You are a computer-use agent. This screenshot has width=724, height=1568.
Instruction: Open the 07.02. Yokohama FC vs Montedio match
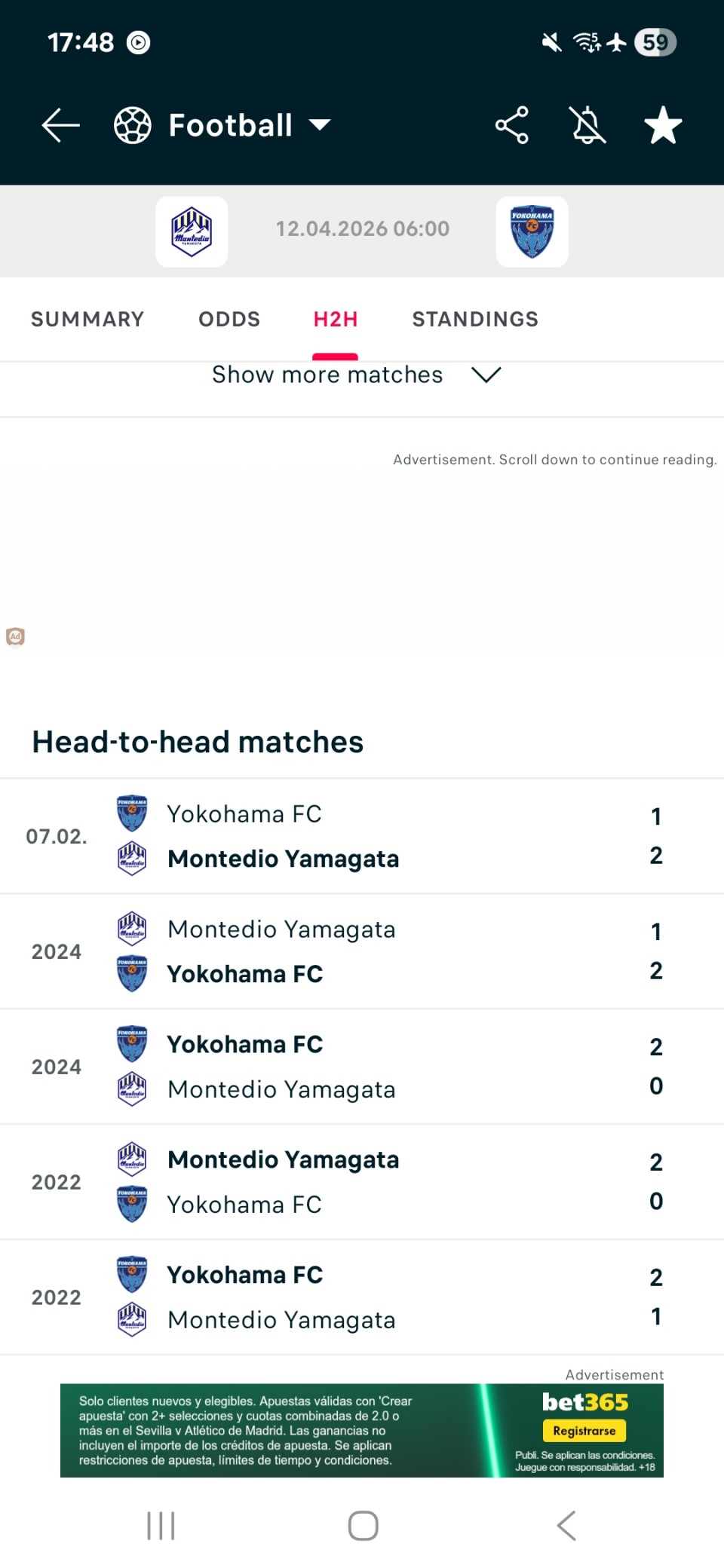click(362, 836)
